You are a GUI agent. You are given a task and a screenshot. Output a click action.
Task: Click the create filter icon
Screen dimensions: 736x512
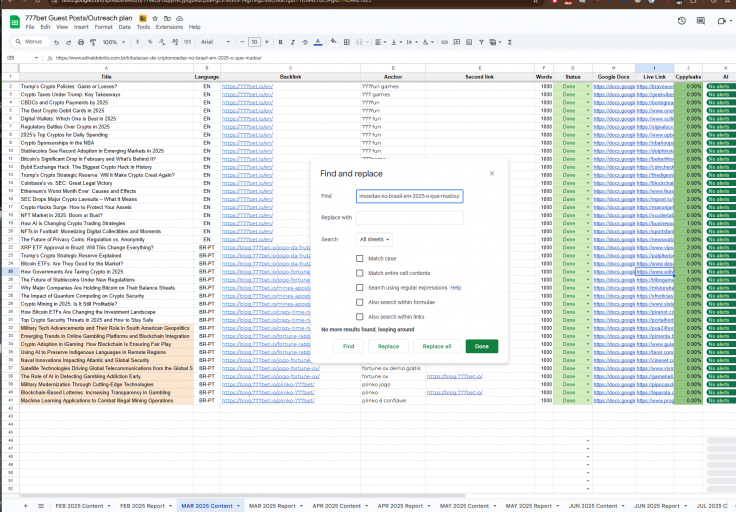click(x=481, y=42)
